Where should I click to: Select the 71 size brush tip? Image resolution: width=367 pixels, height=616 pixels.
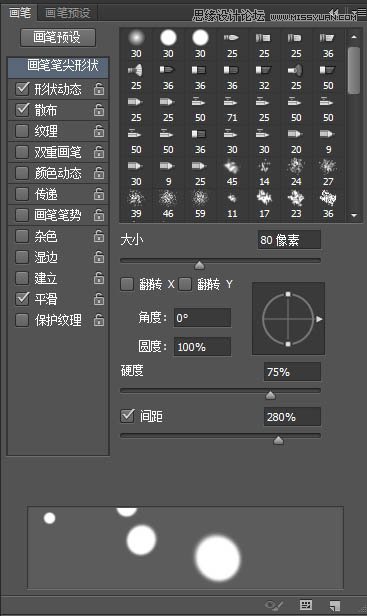coord(232,109)
